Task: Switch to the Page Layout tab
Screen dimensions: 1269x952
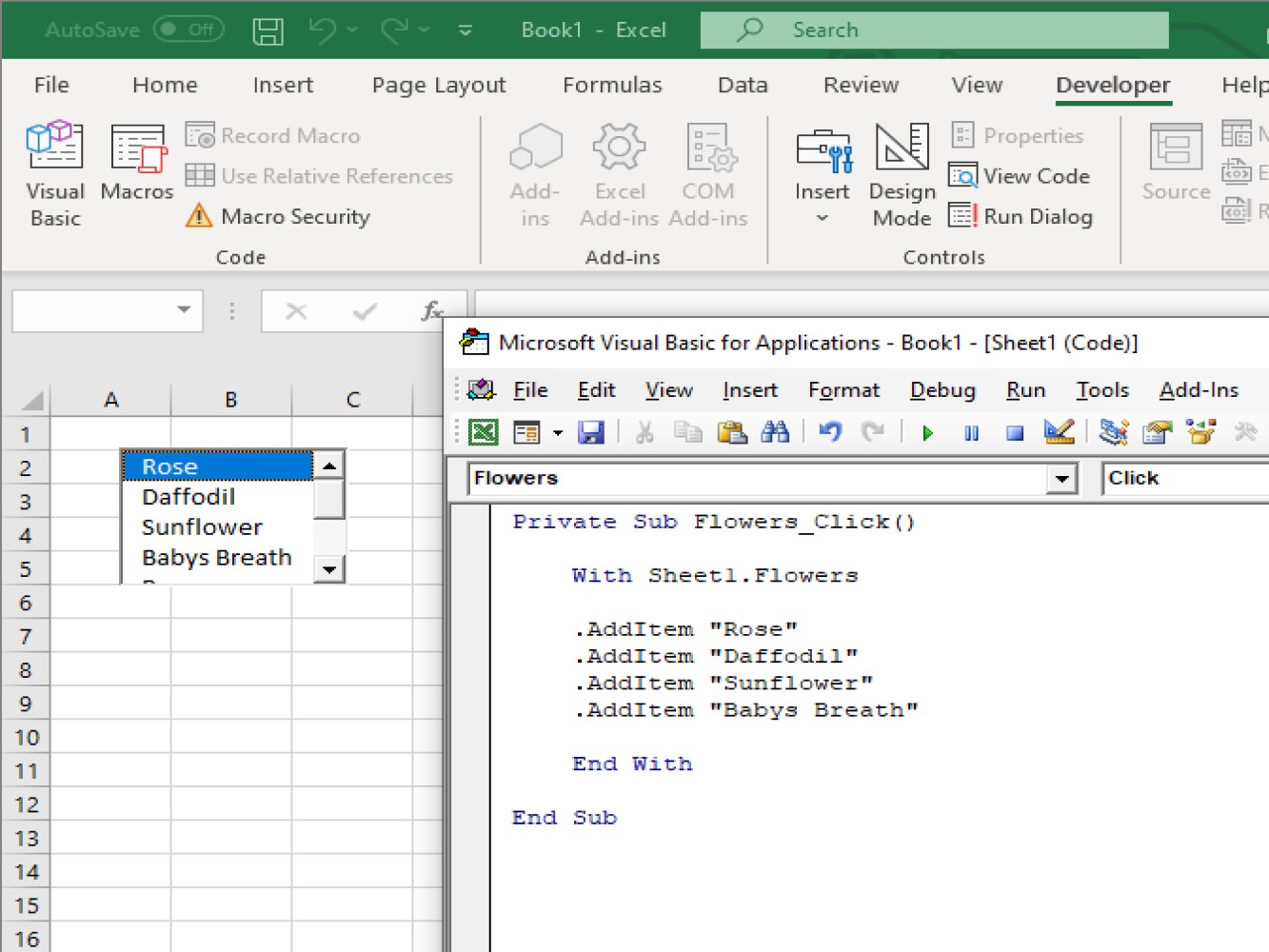Action: (439, 85)
